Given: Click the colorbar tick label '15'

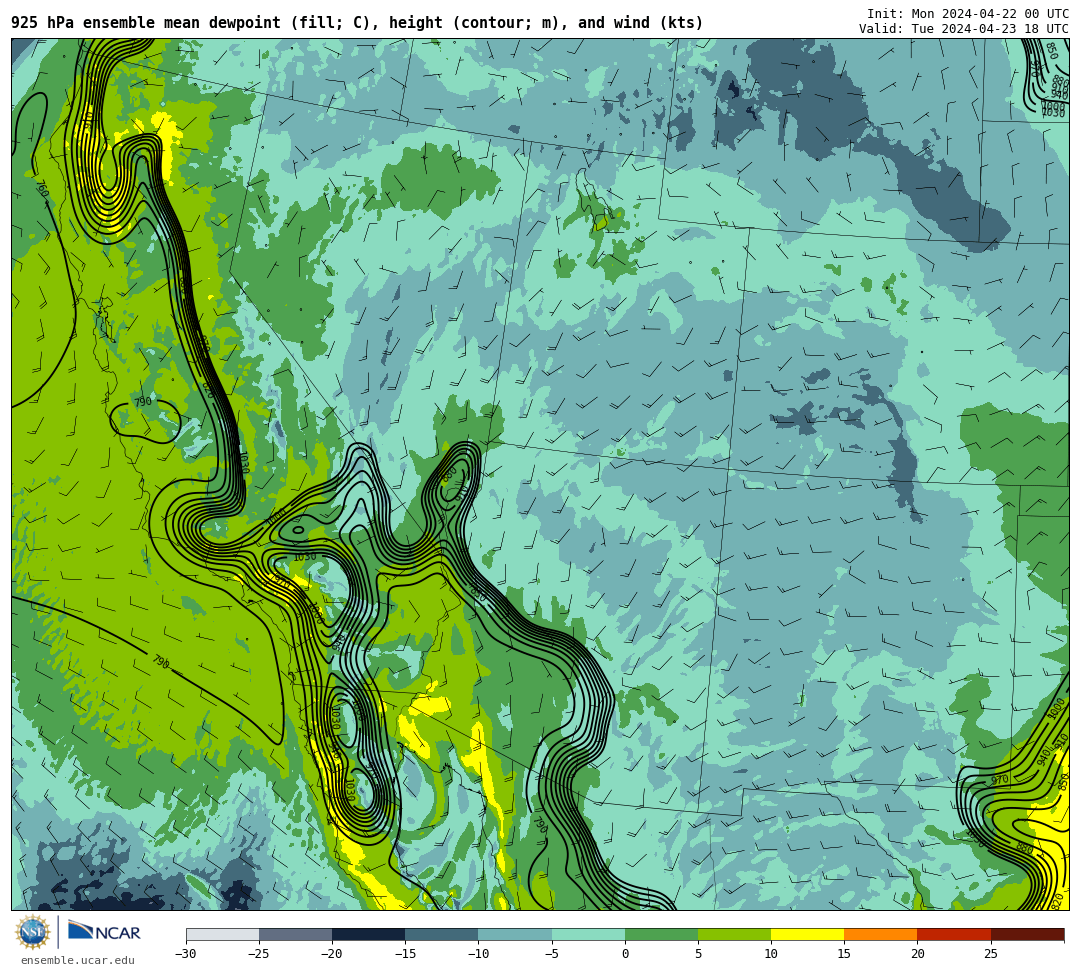Looking at the screenshot, I should (x=844, y=954).
